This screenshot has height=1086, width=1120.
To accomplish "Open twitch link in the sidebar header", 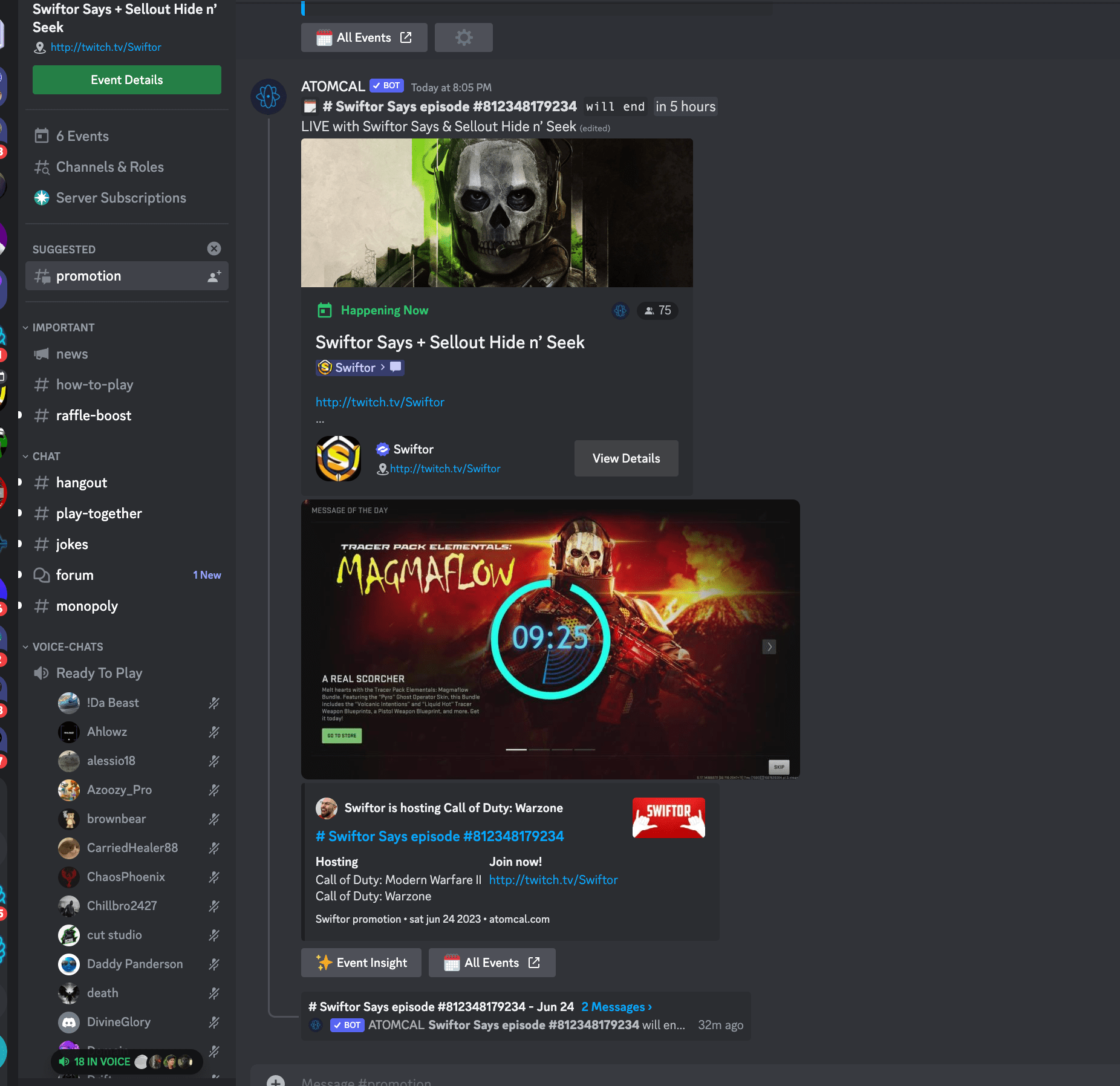I will [106, 47].
